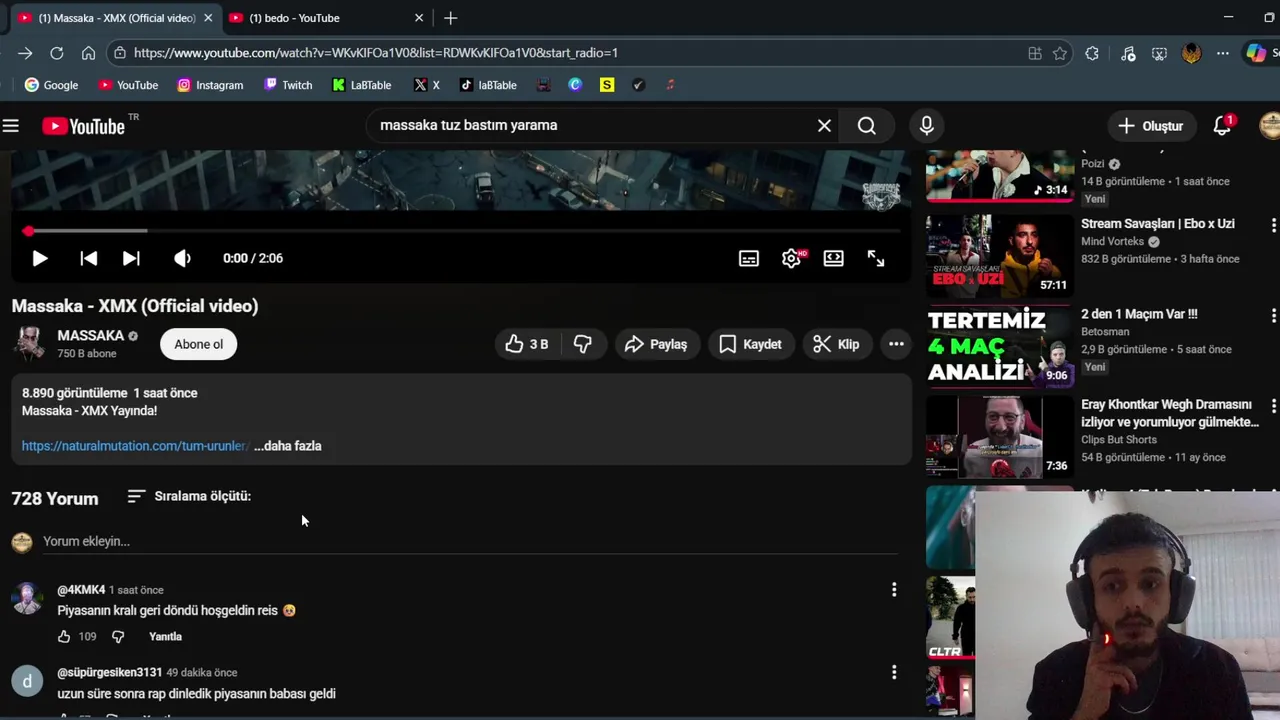Save video with Kaydet
The height and width of the screenshot is (720, 1280).
[751, 344]
